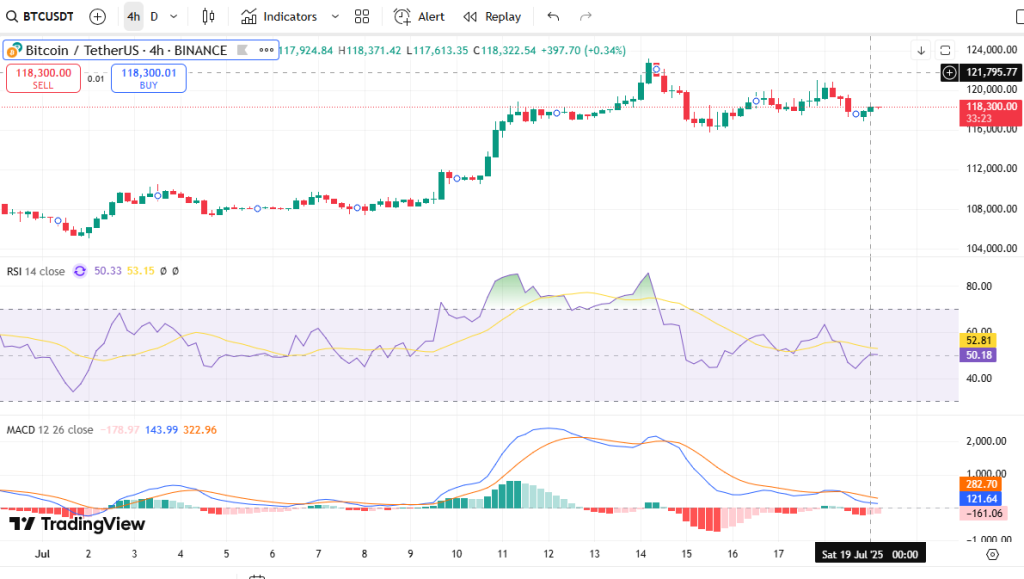Click the redo arrow
The width and height of the screenshot is (1024, 579).
586,16
